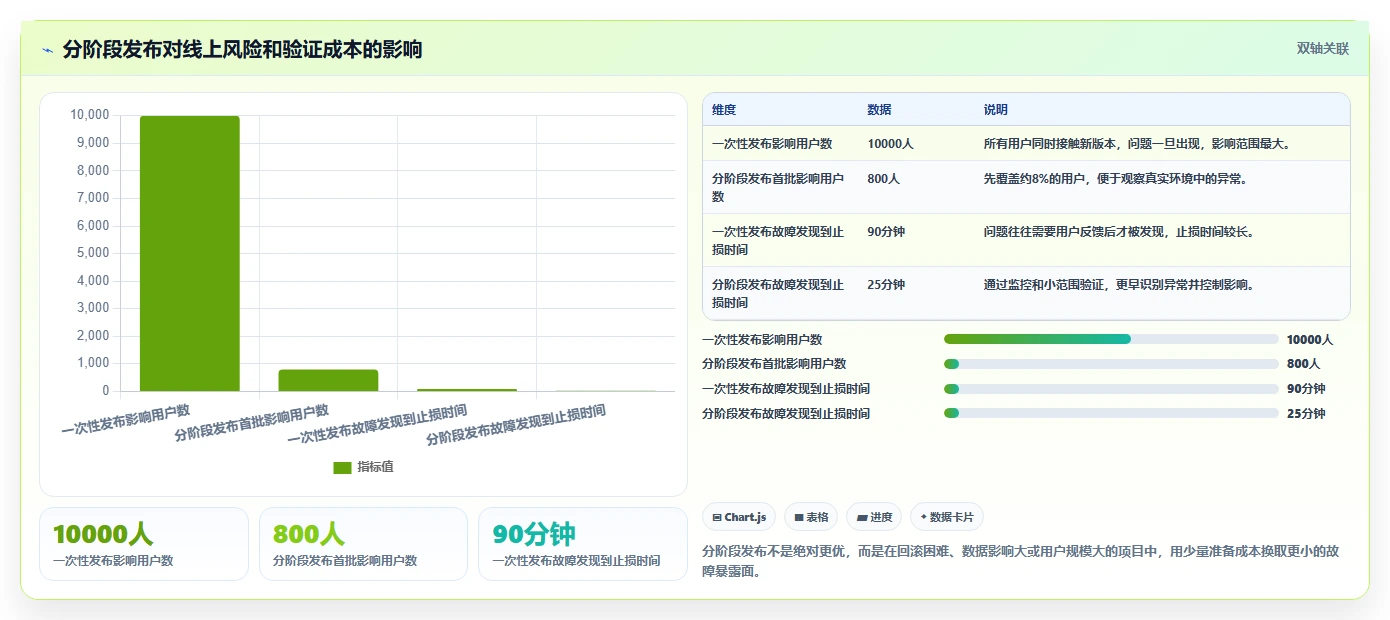This screenshot has height=620, width=1390.
Task: Click the 800人 table cell
Action: 884,179
